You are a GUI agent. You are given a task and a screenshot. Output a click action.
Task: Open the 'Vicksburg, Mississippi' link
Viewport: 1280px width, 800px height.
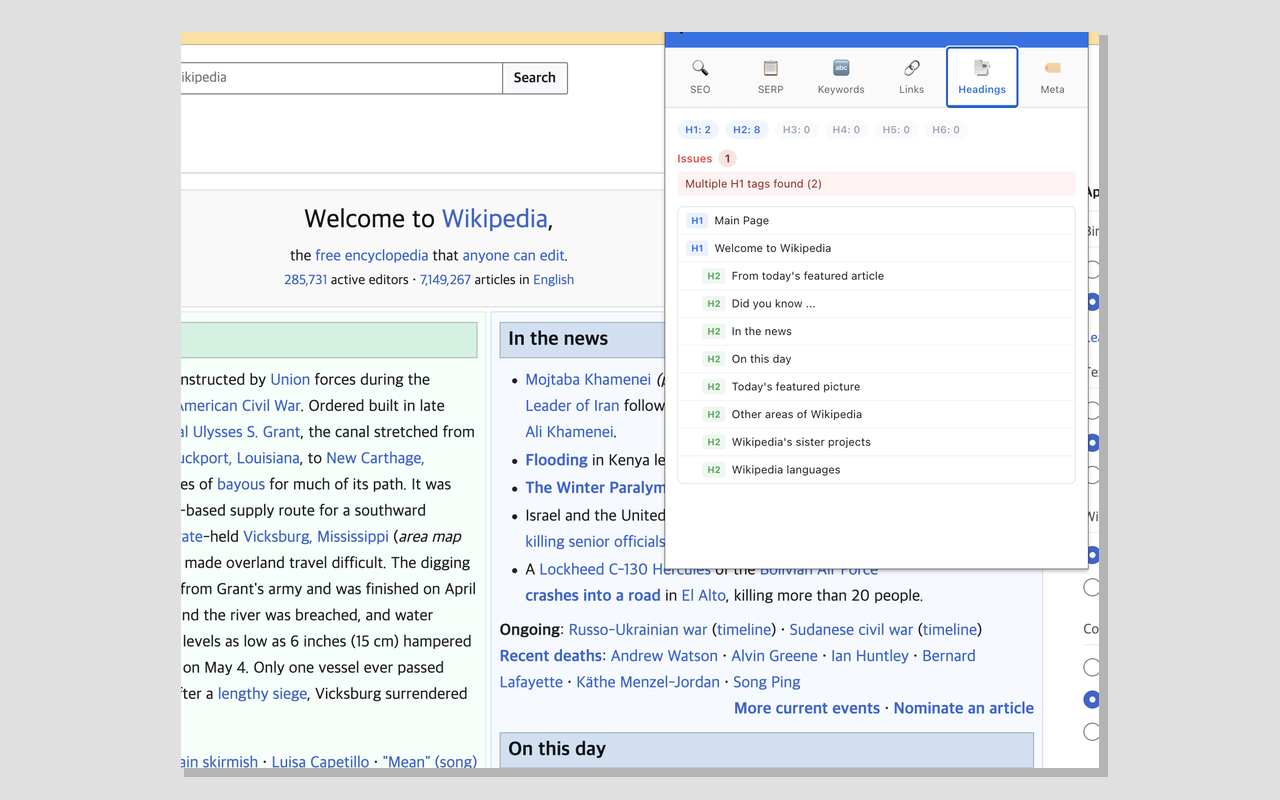click(316, 537)
